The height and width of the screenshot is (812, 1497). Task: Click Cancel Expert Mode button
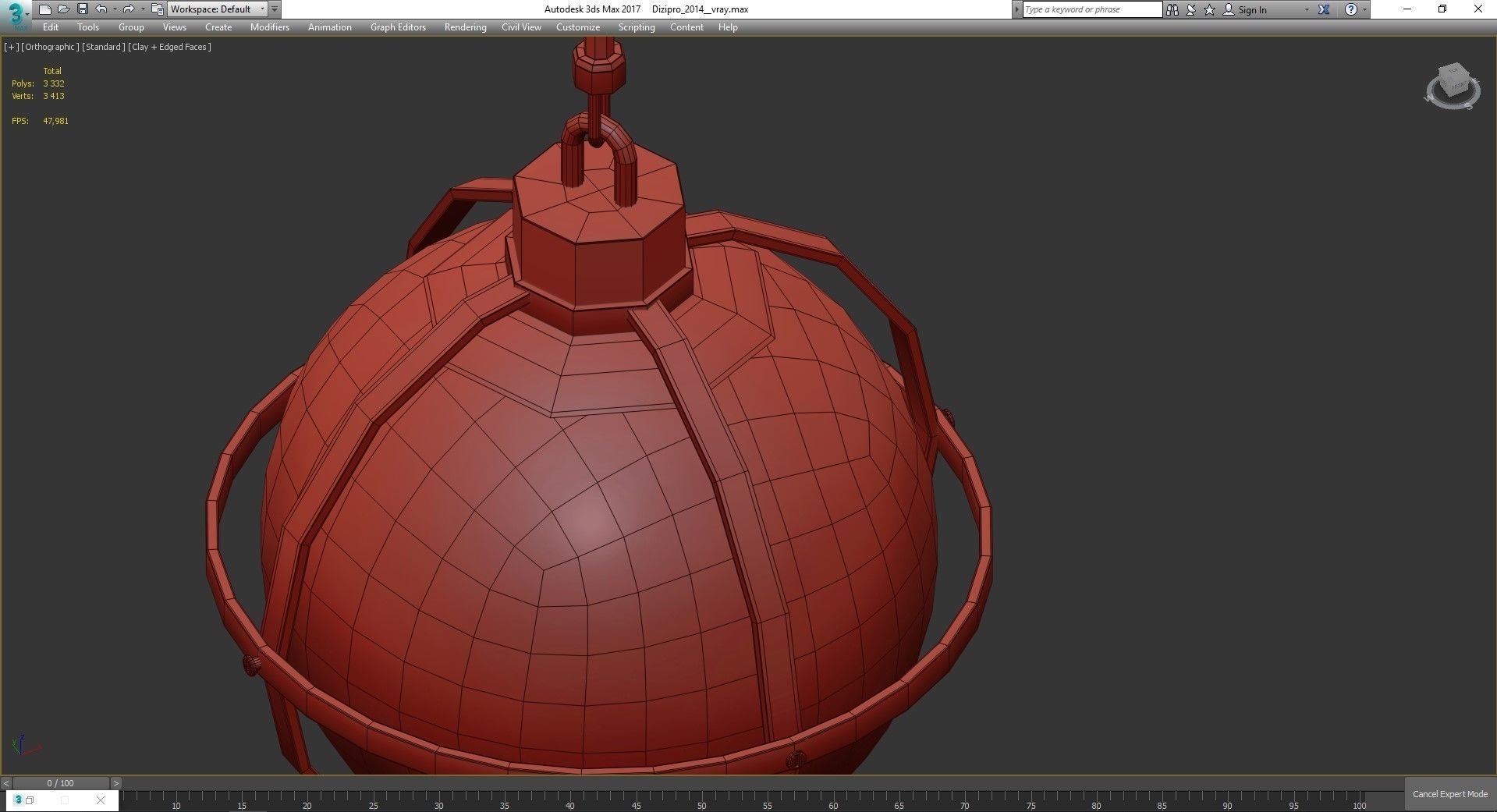click(1450, 794)
